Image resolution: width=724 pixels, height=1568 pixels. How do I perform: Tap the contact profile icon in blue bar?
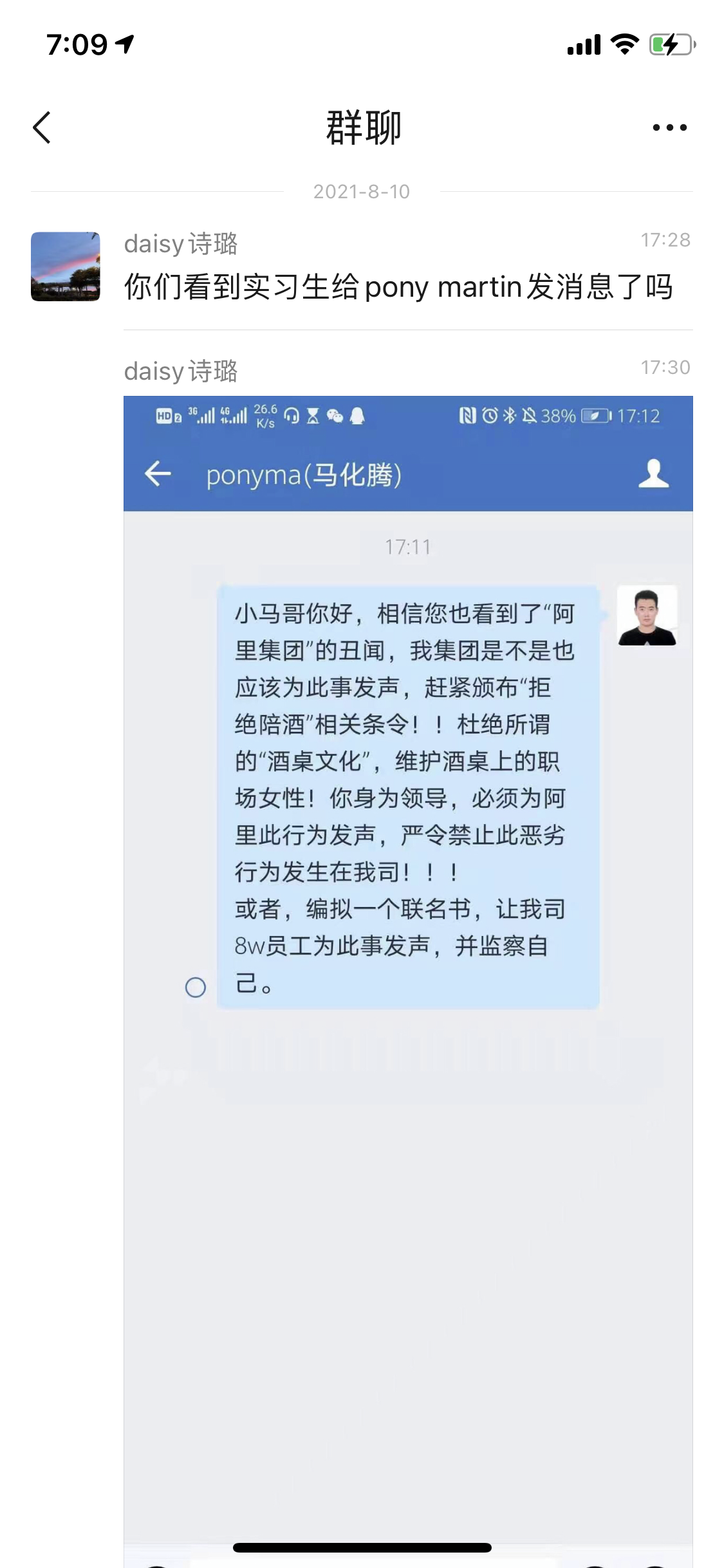click(653, 473)
